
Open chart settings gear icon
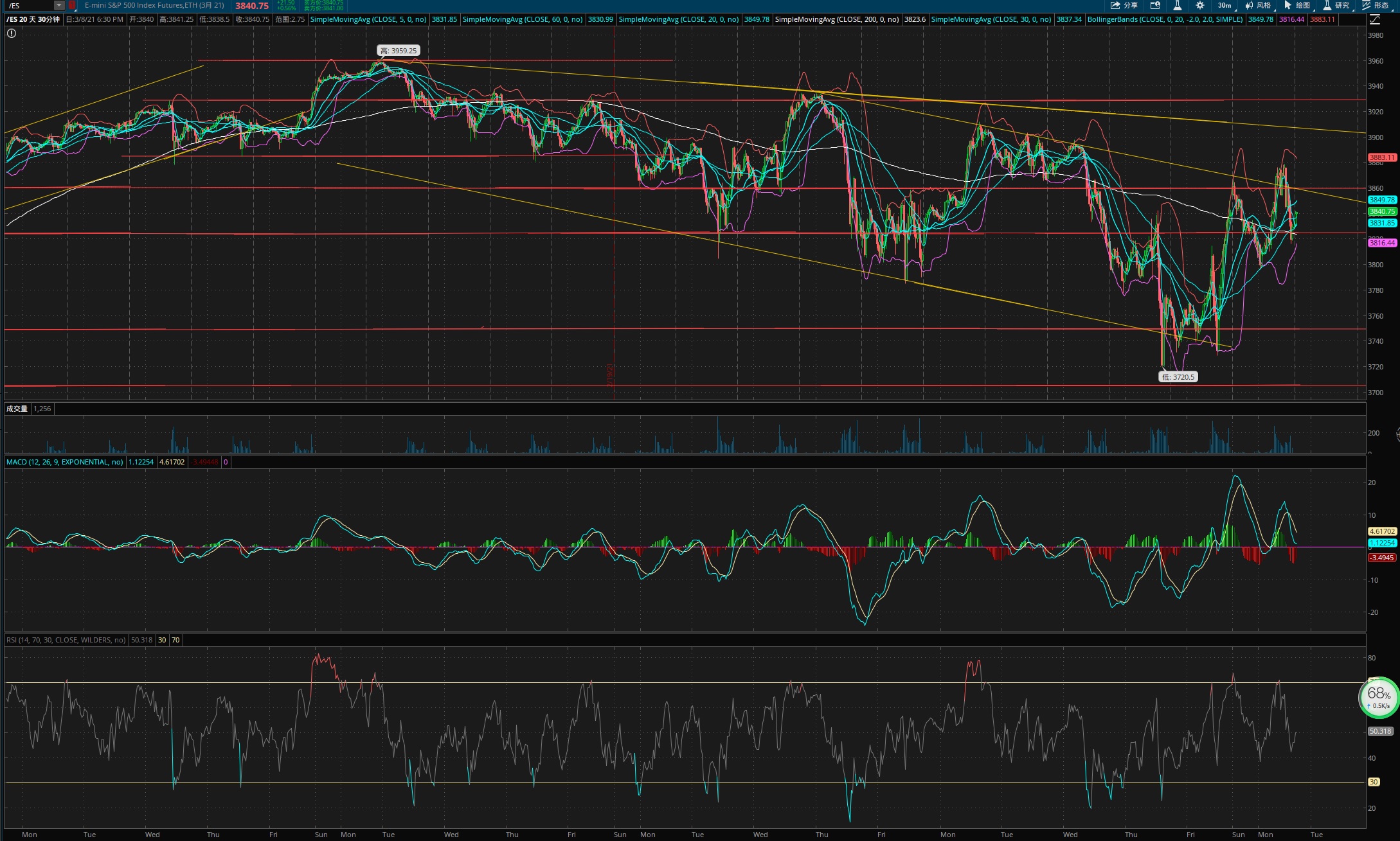tap(1199, 5)
